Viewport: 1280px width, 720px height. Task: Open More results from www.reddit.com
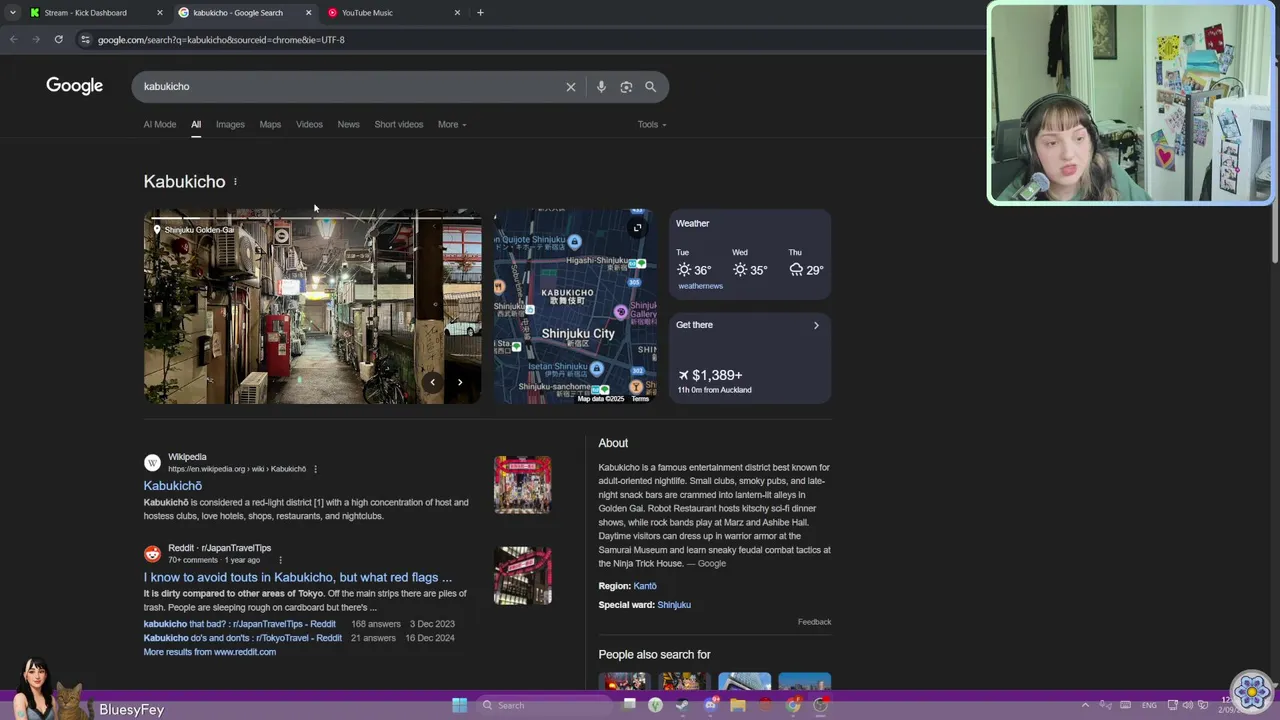coord(210,652)
